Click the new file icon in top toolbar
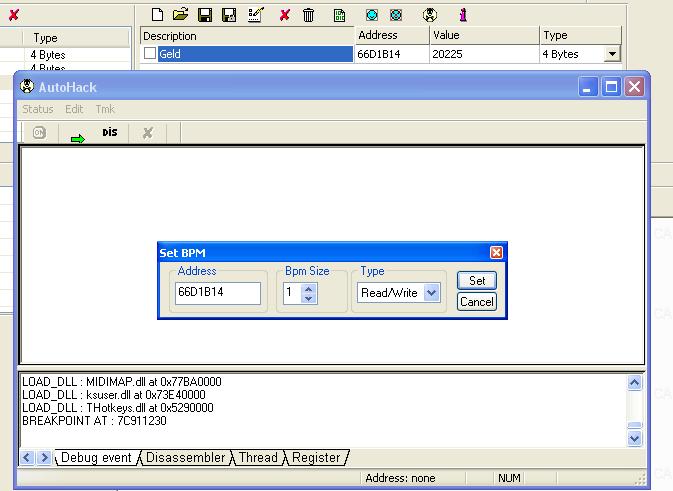 coord(157,15)
